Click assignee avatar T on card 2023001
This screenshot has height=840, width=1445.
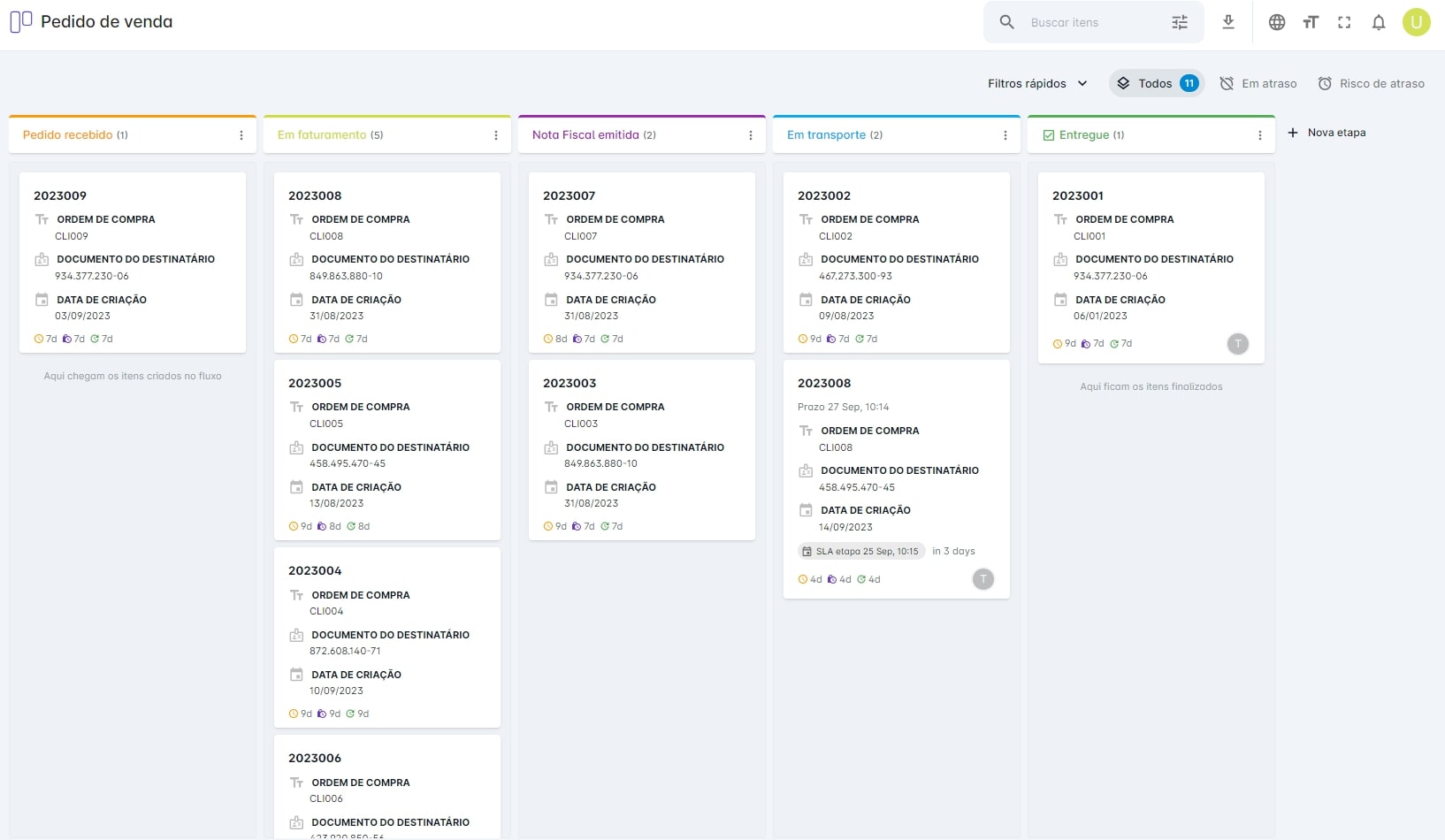click(1238, 344)
